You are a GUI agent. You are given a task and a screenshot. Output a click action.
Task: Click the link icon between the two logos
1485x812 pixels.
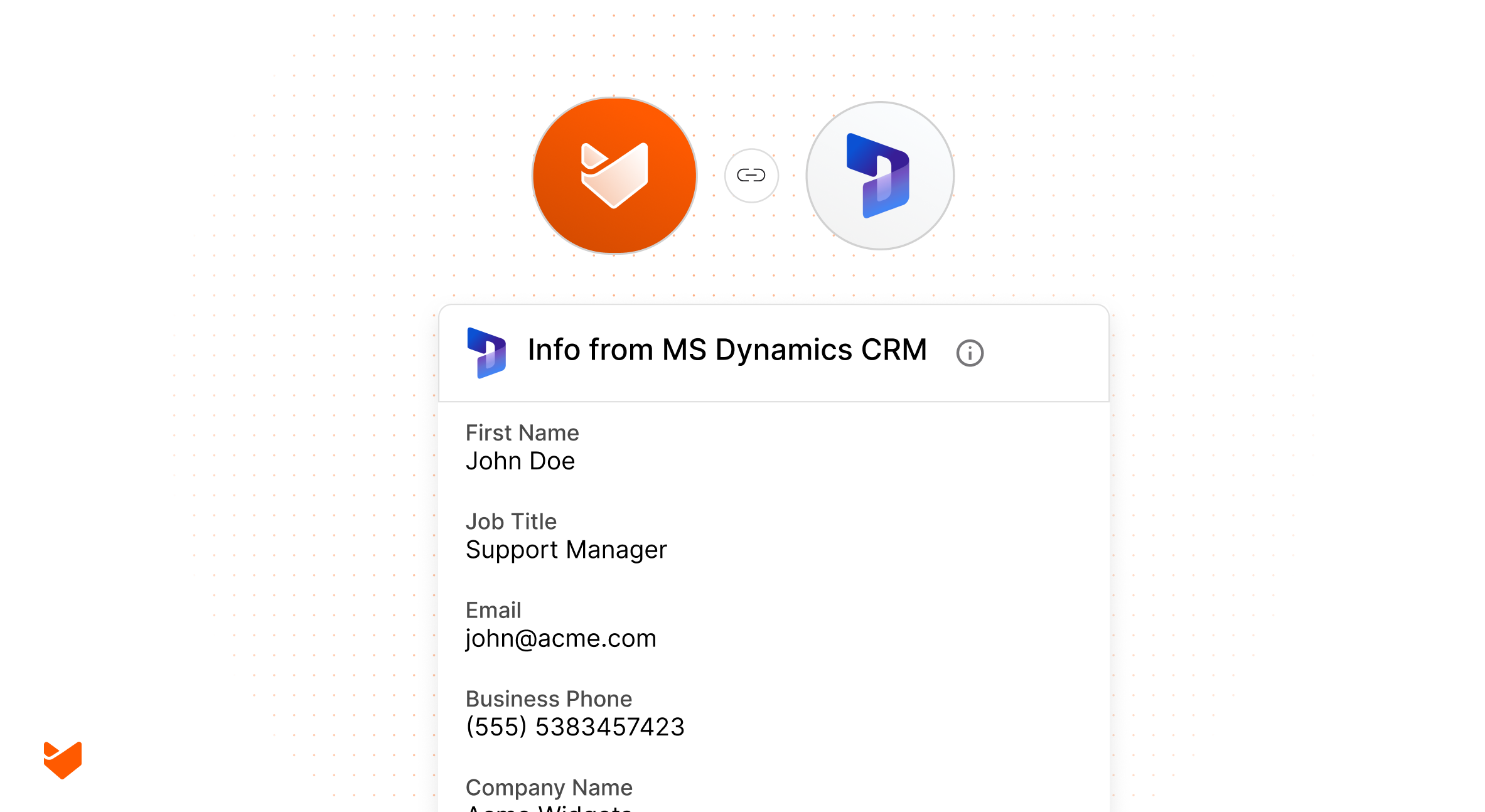coord(751,176)
